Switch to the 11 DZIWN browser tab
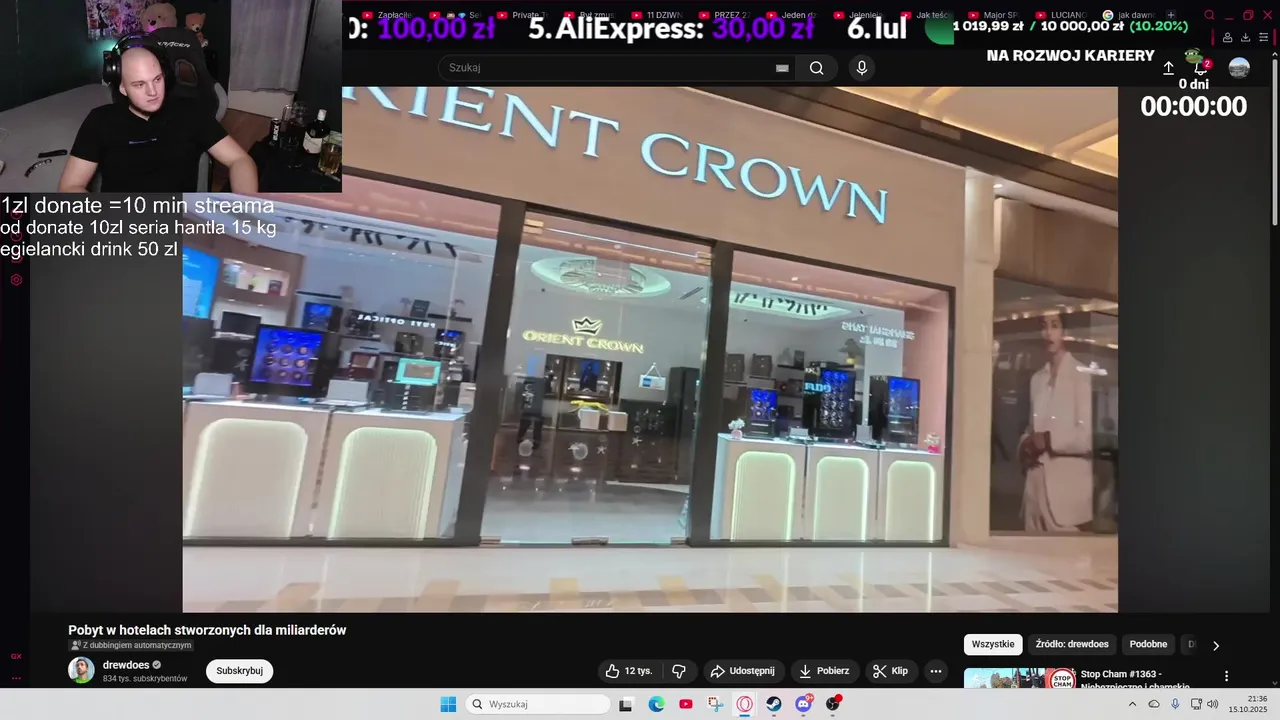Viewport: 1280px width, 720px height. pyautogui.click(x=657, y=15)
